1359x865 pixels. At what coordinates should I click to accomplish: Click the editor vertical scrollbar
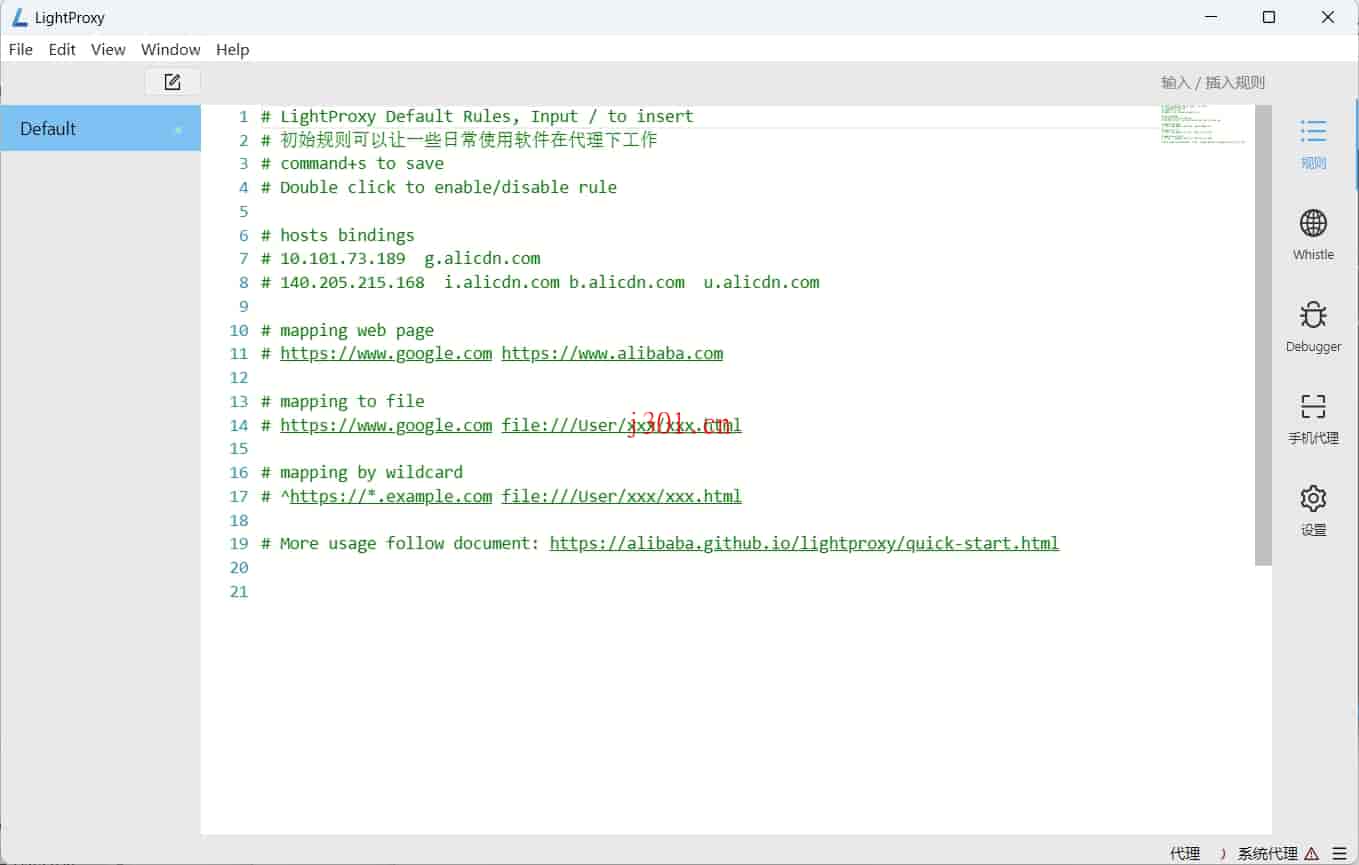point(1263,335)
